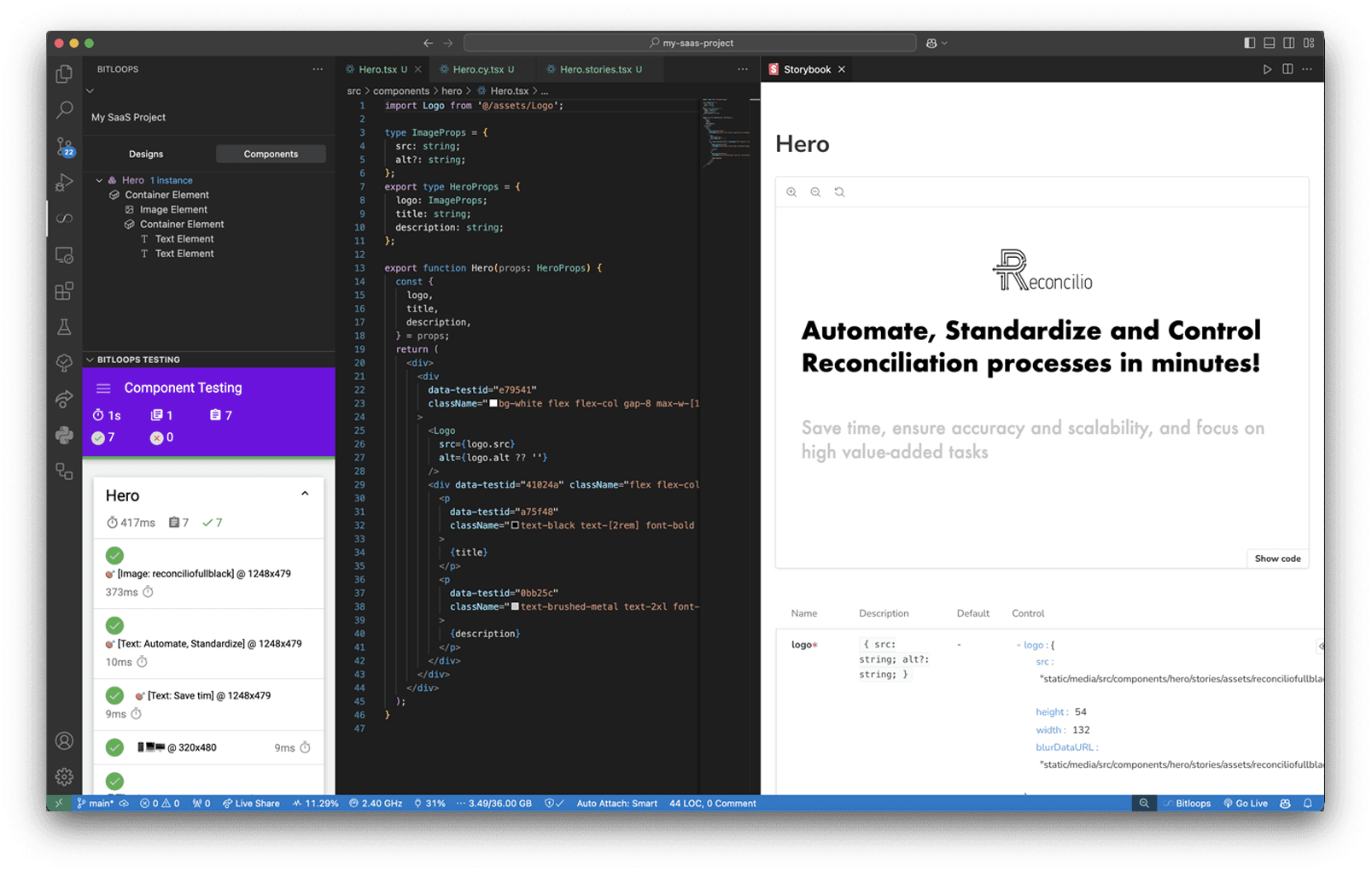The height and width of the screenshot is (872, 1372).
Task: Click the Live Share status bar icon
Action: pos(251,803)
